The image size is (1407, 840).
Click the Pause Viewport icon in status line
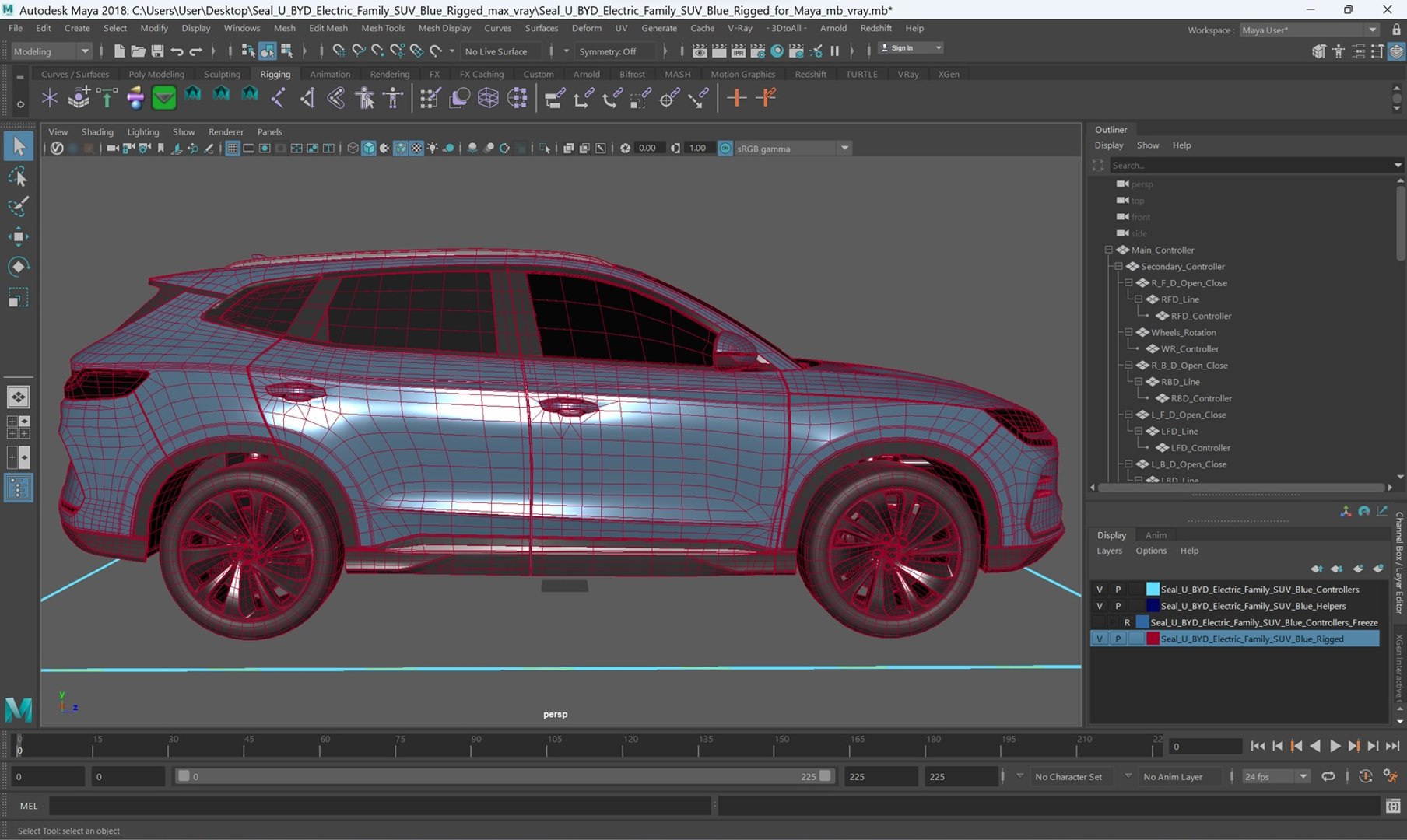[x=834, y=51]
